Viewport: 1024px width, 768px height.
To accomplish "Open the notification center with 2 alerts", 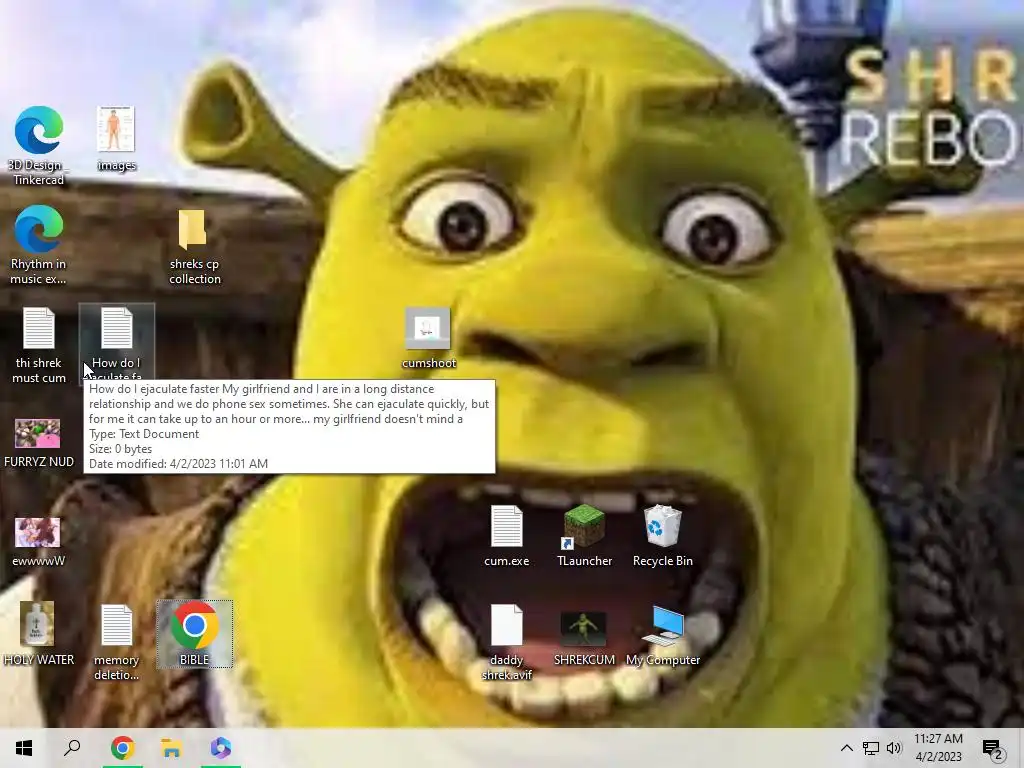I will coord(993,748).
